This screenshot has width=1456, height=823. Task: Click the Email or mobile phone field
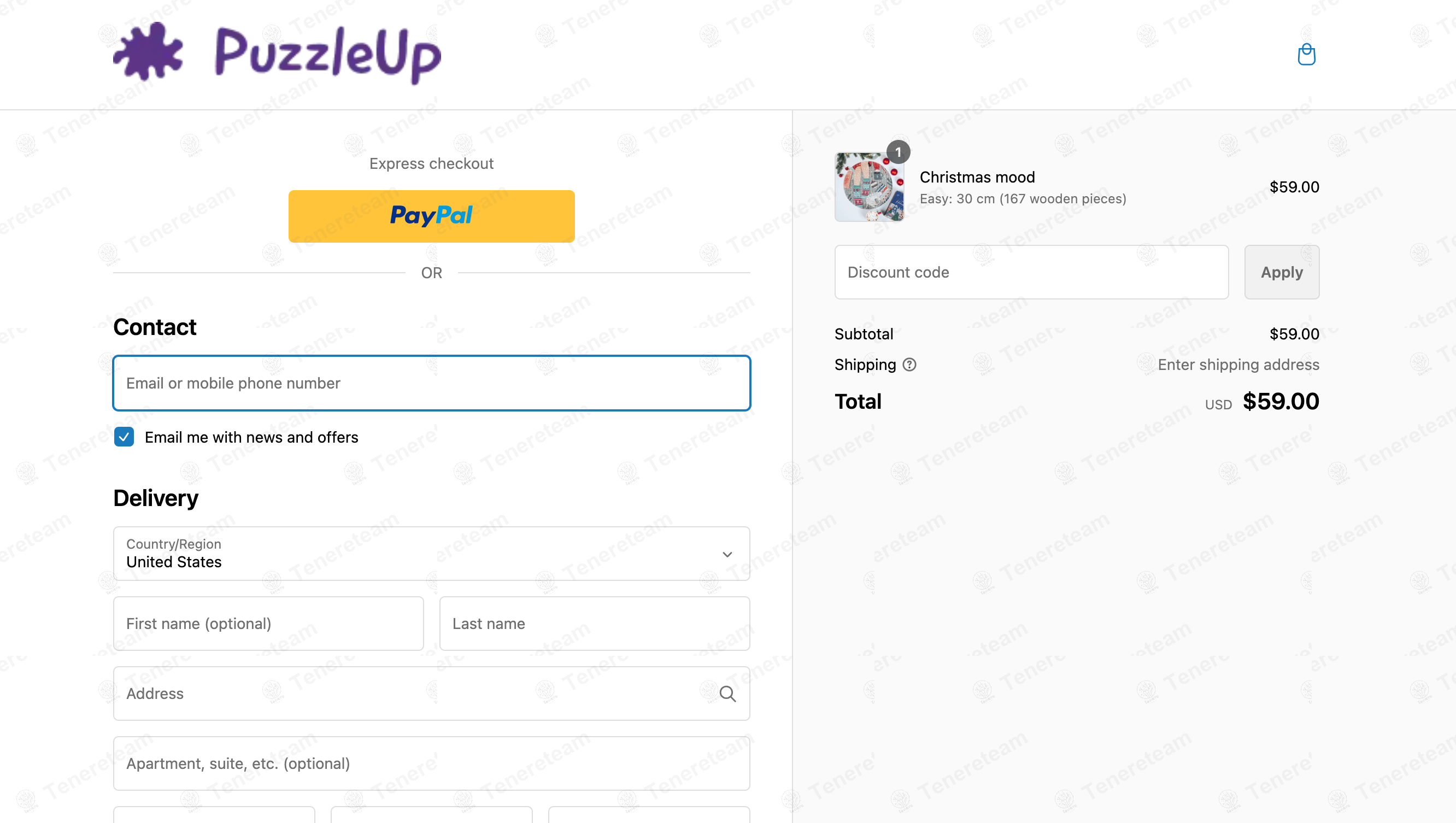click(x=431, y=383)
